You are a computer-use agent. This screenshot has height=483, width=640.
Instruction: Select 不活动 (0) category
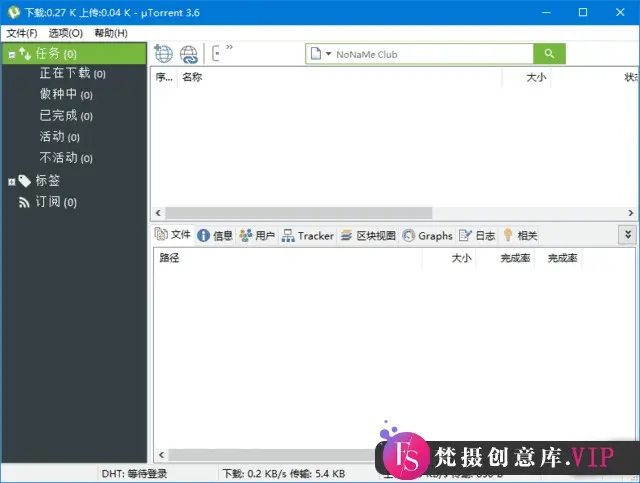(66, 158)
